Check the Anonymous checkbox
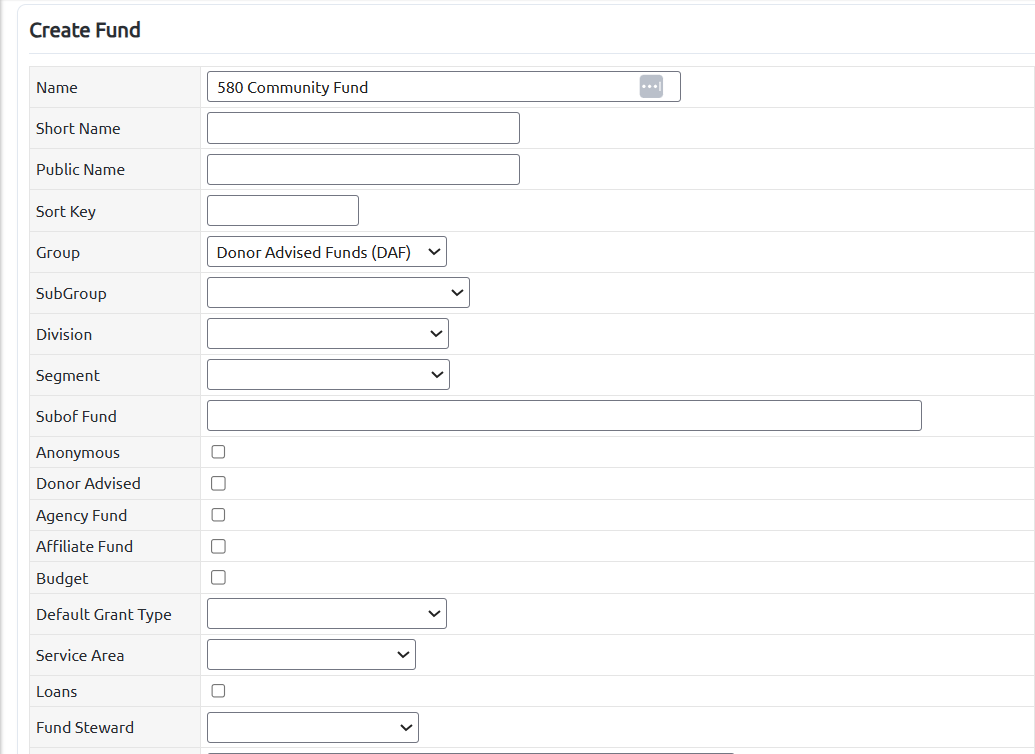Screen dimensions: 1035x754 (218, 452)
